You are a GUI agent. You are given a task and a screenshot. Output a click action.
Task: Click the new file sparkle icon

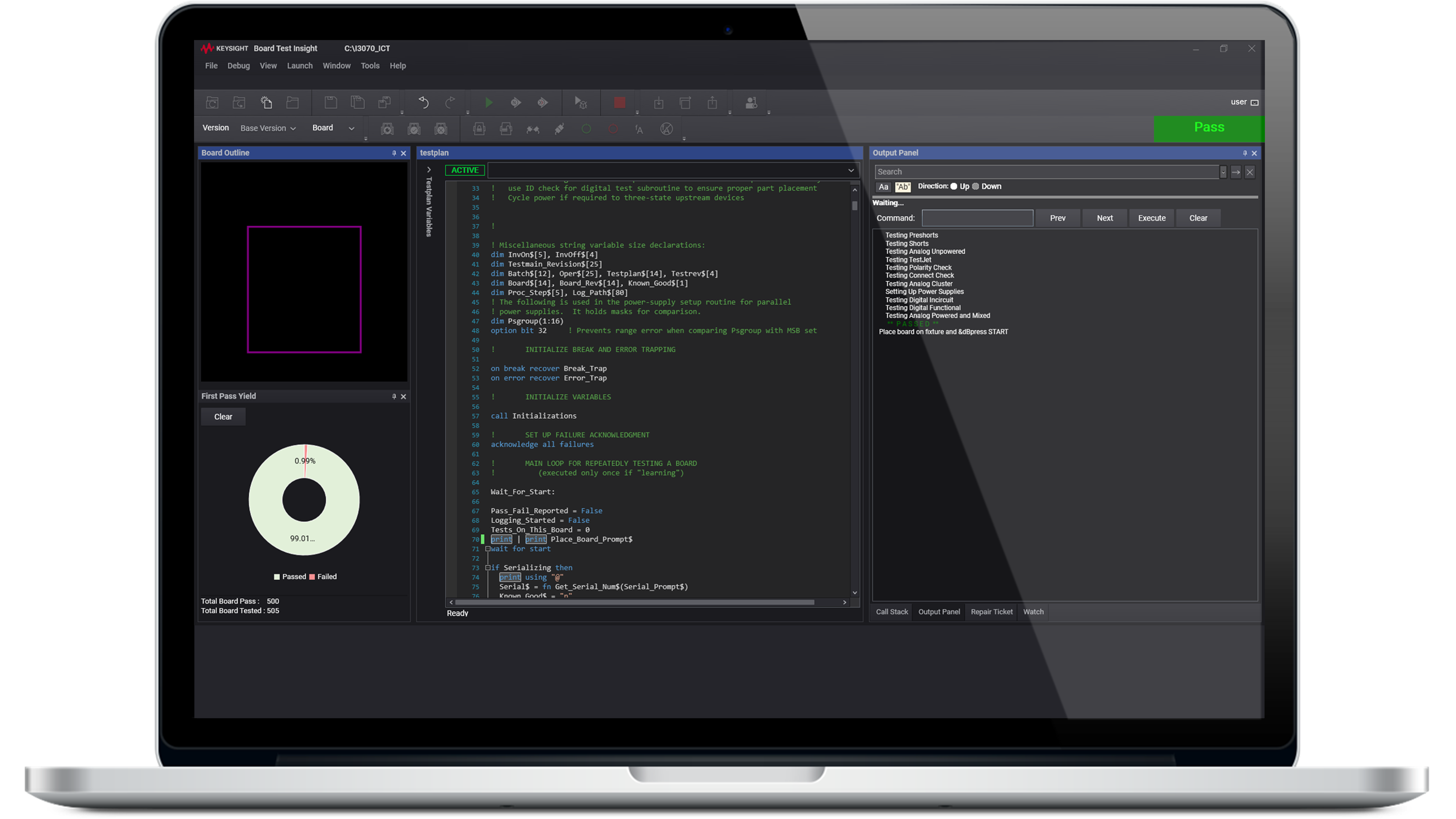266,102
